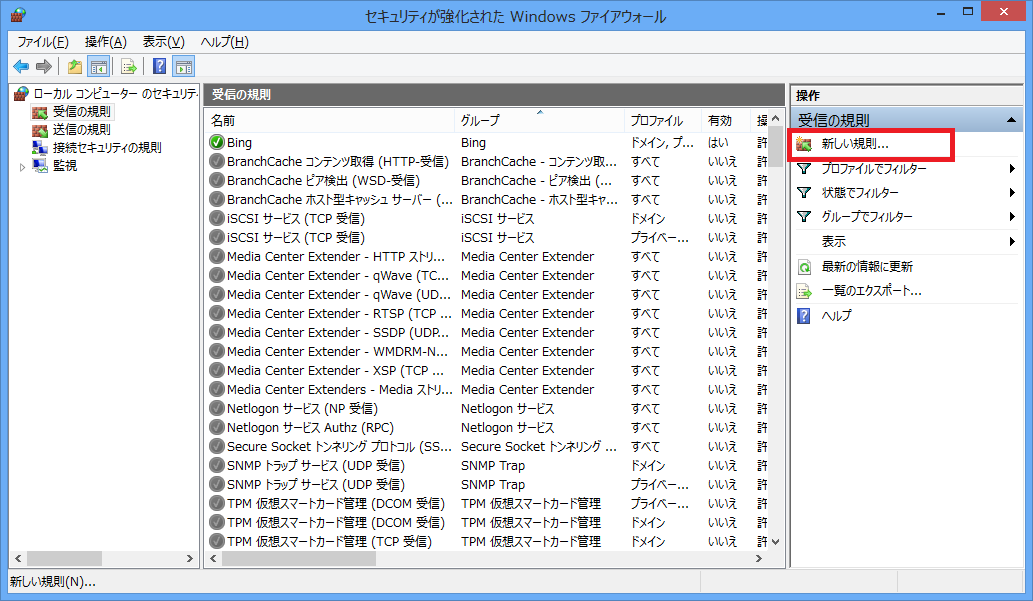Expand the 監視 tree node
Viewport: 1033px width, 601px height.
click(23, 167)
